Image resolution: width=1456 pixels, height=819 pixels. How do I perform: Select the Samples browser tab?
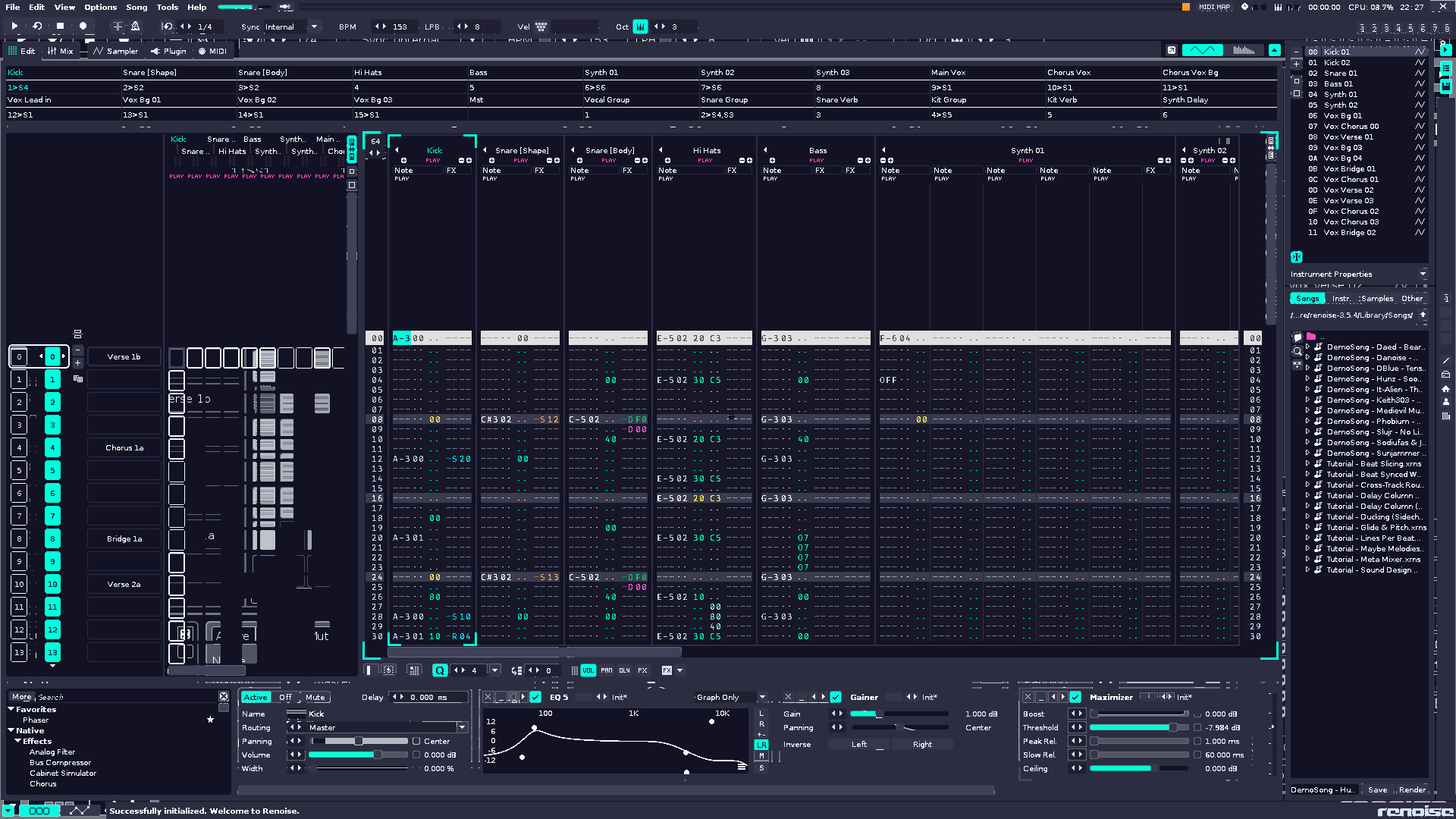click(1376, 298)
